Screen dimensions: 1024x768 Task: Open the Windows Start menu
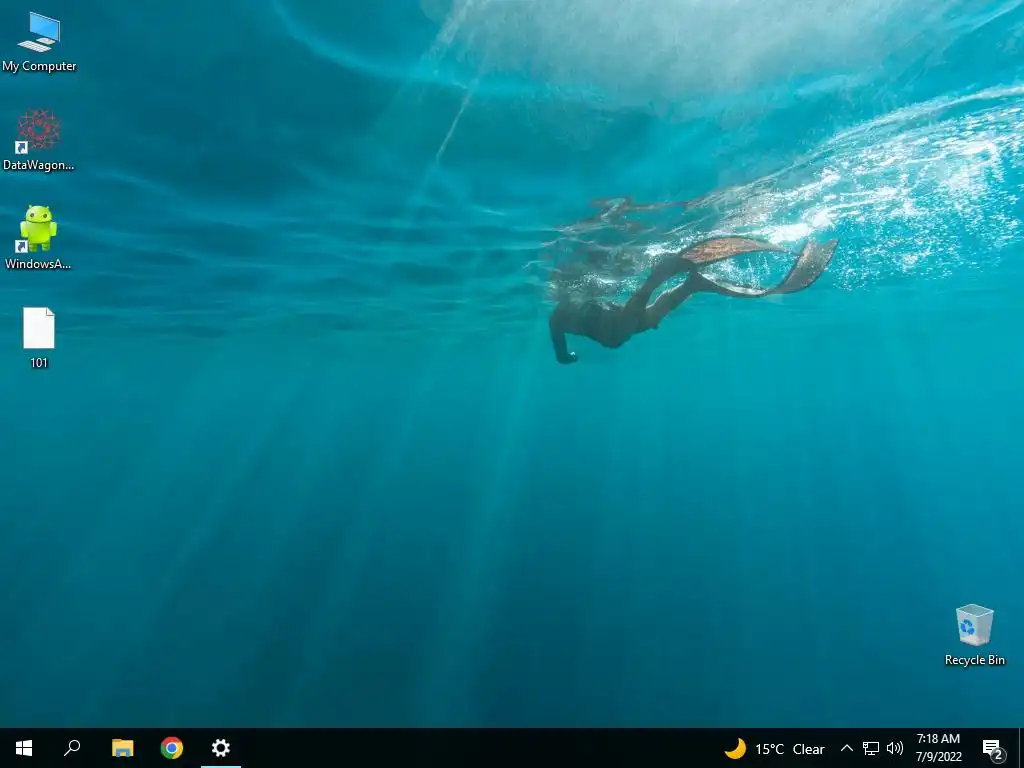[x=24, y=748]
